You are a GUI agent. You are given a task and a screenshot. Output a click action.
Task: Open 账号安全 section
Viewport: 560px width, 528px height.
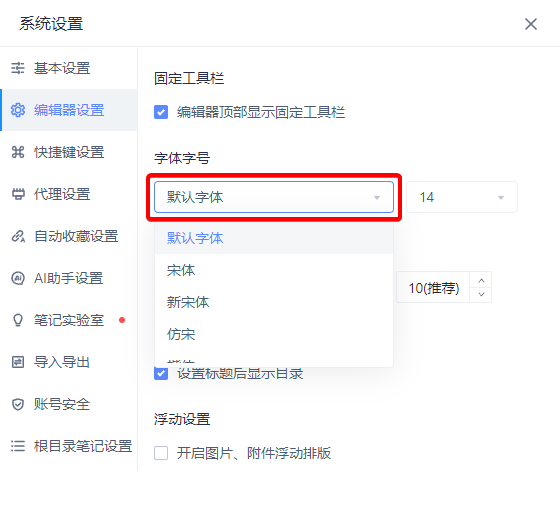[69, 404]
